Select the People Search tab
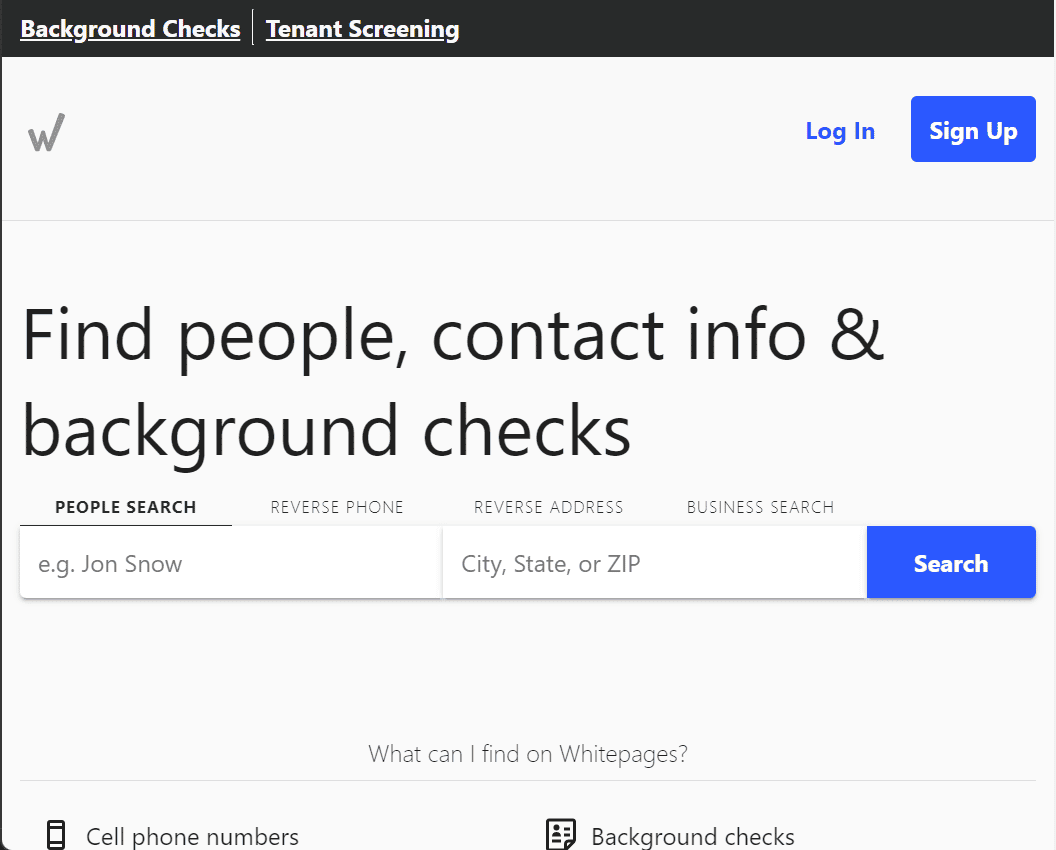The height and width of the screenshot is (850, 1056). pos(126,507)
